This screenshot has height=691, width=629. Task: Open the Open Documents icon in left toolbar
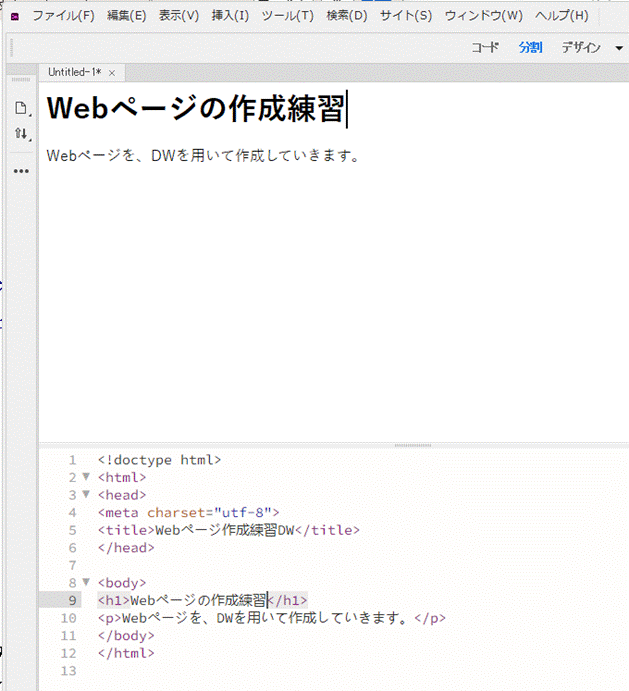coord(21,108)
